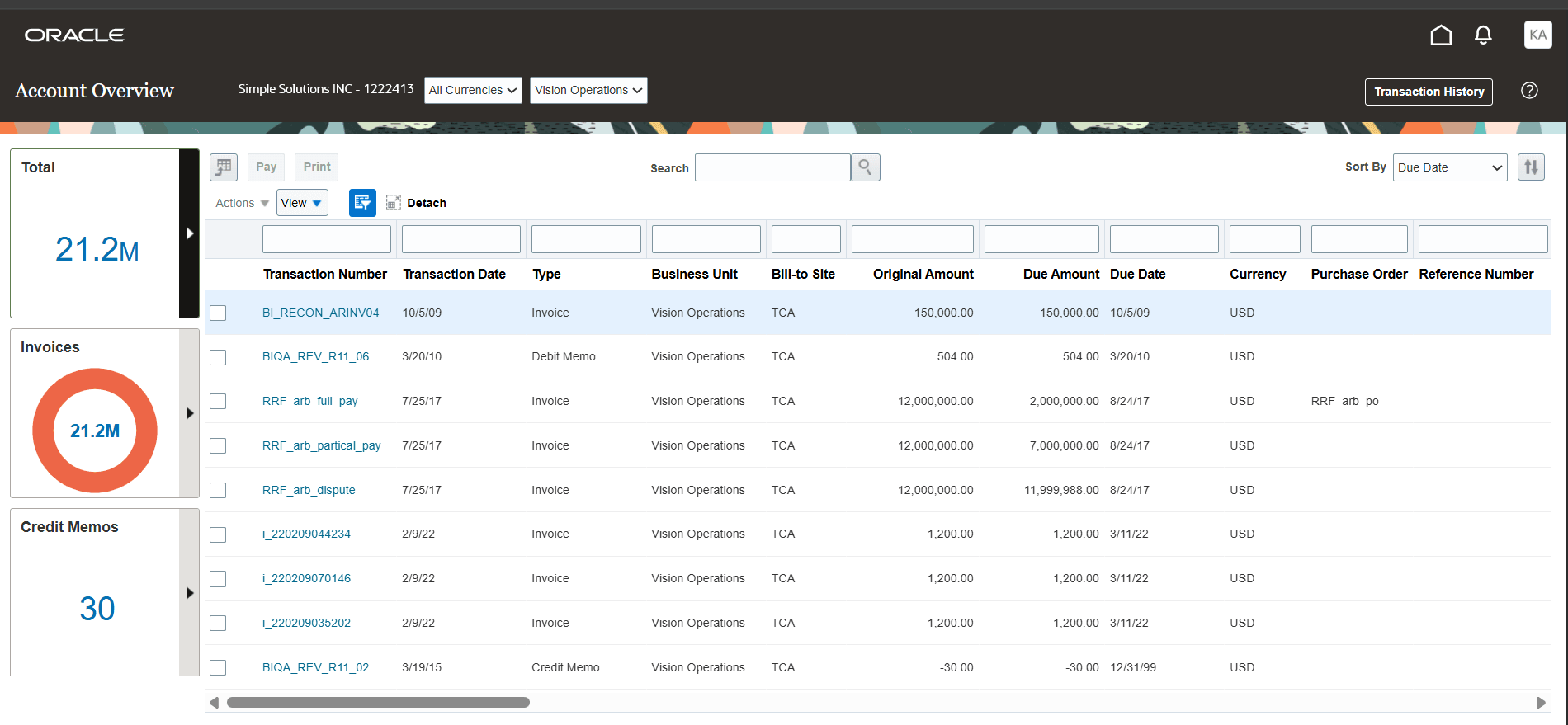Open i_220209070146 transaction link
The height and width of the screenshot is (725, 1568).
pos(306,578)
